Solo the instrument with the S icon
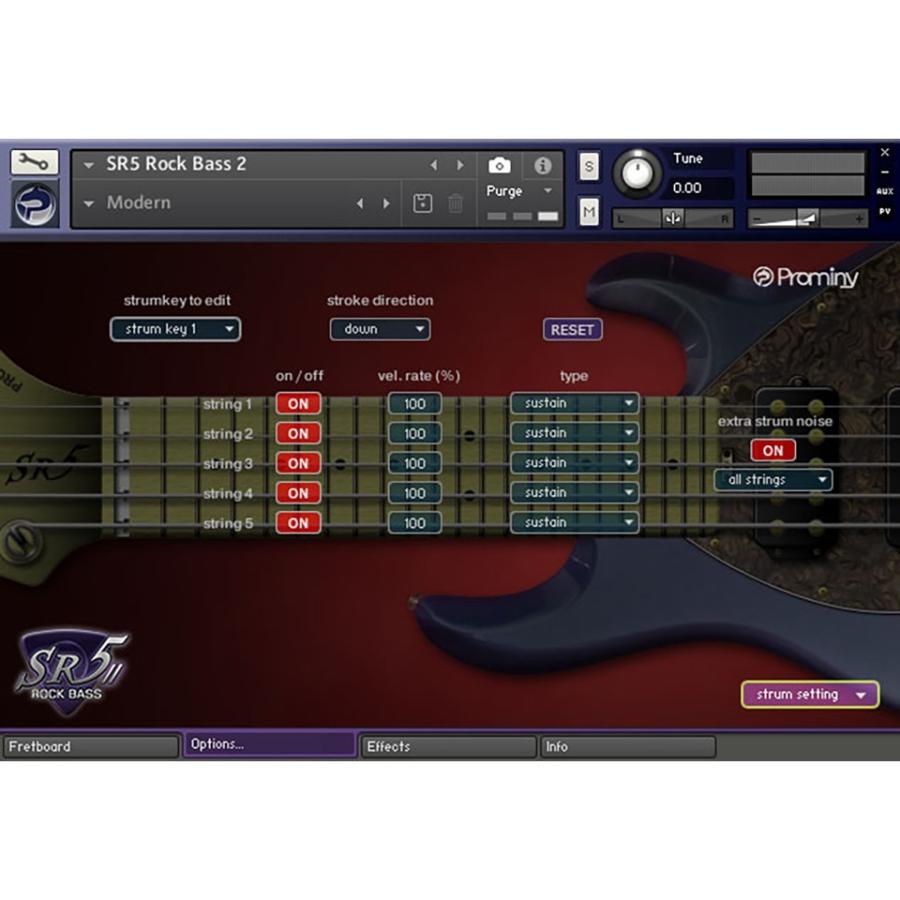Viewport: 900px width, 900px height. click(x=588, y=167)
